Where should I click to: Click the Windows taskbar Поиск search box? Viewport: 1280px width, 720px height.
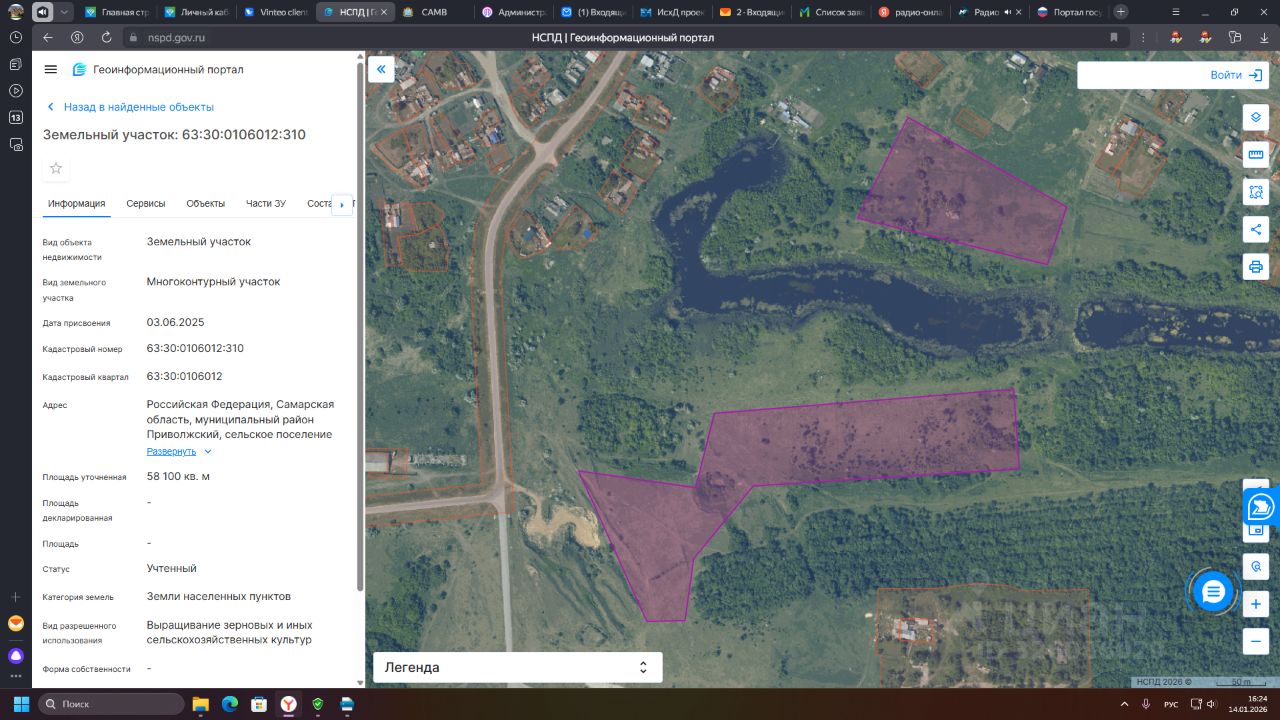pos(111,704)
